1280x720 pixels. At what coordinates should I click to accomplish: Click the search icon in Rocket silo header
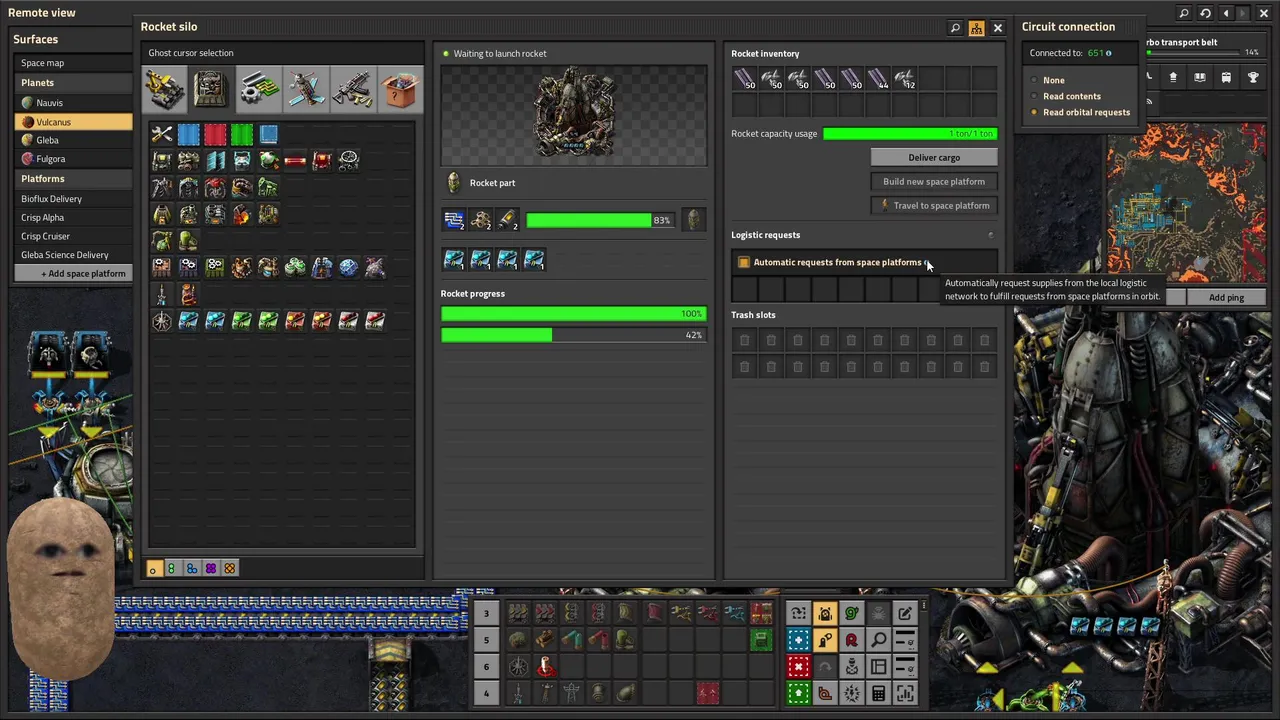pos(955,28)
